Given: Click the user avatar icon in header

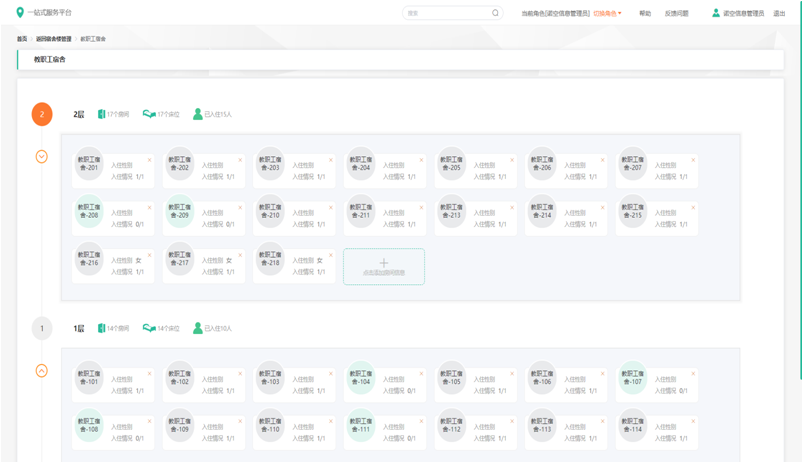Looking at the screenshot, I should (716, 13).
